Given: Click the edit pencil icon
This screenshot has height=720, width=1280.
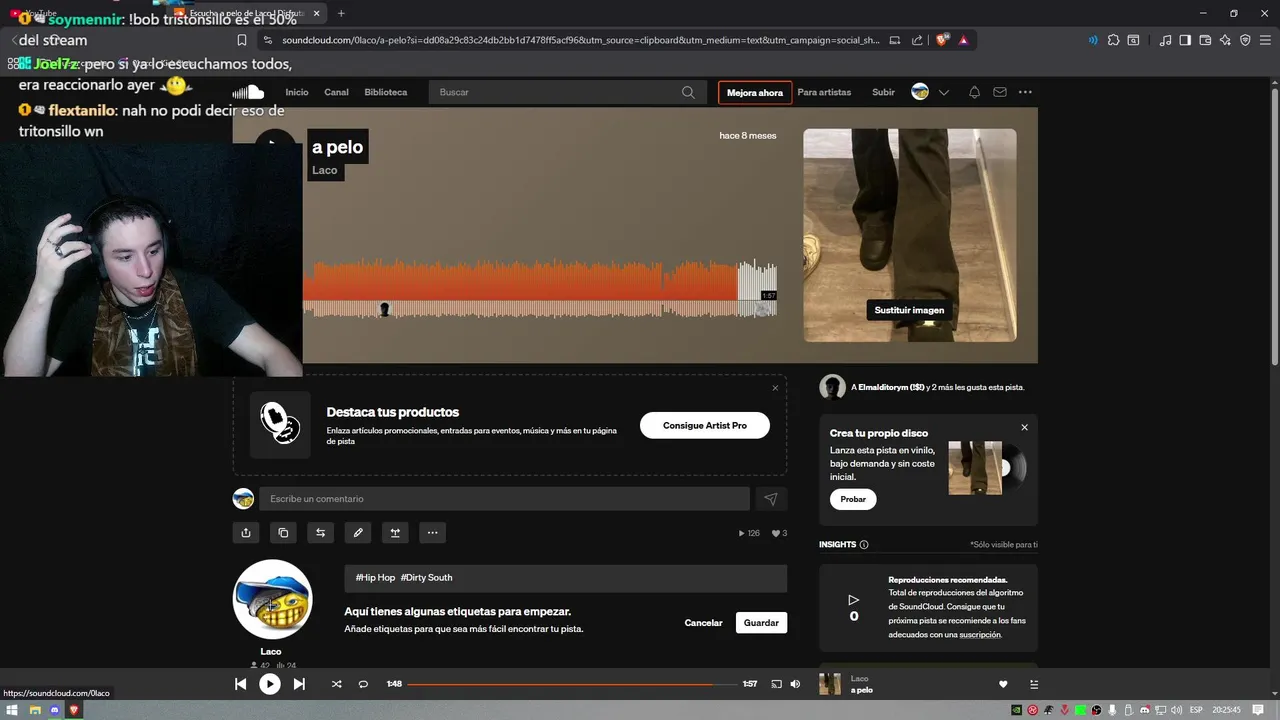Looking at the screenshot, I should point(358,533).
